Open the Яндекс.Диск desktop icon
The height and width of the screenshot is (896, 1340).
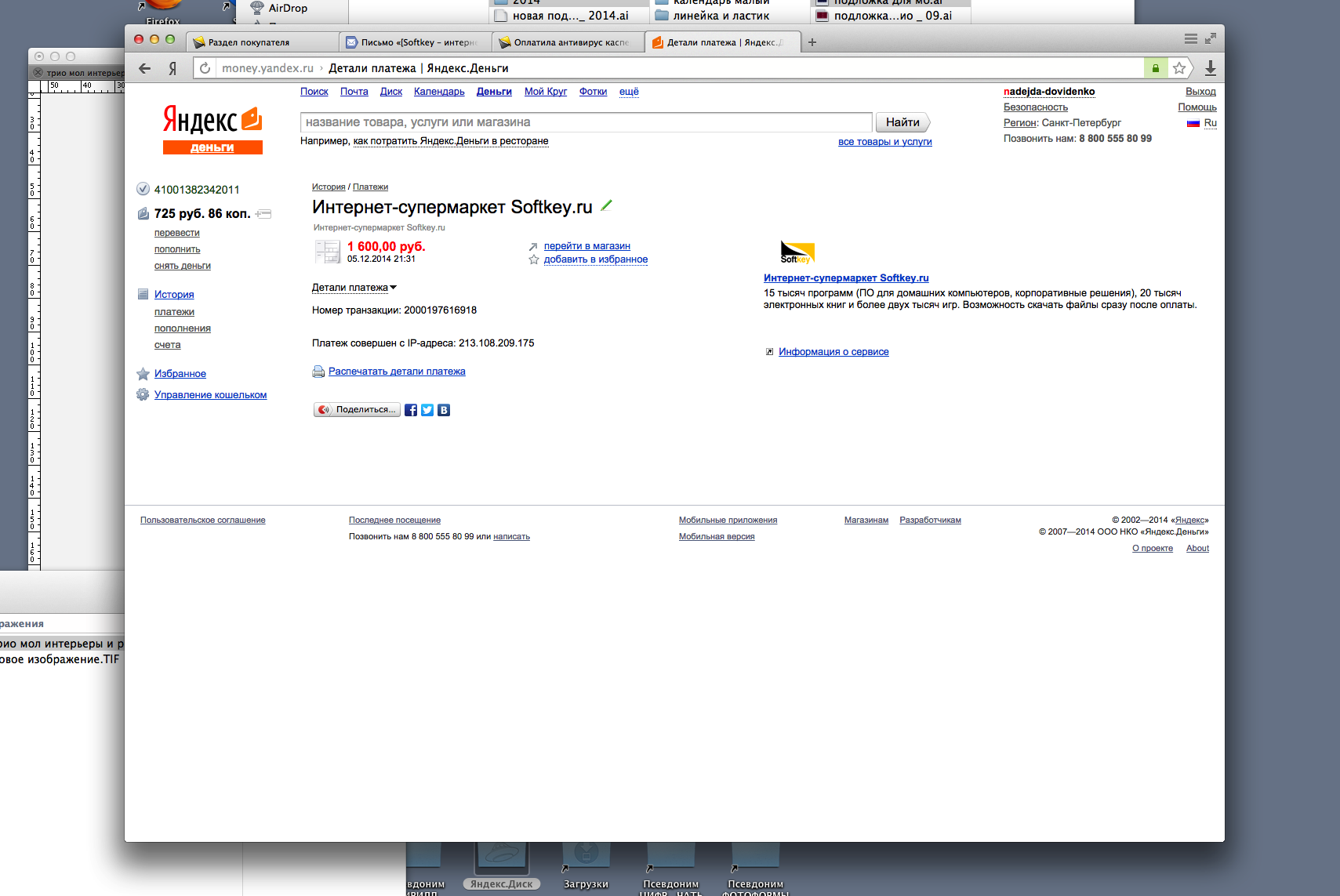coord(502,865)
